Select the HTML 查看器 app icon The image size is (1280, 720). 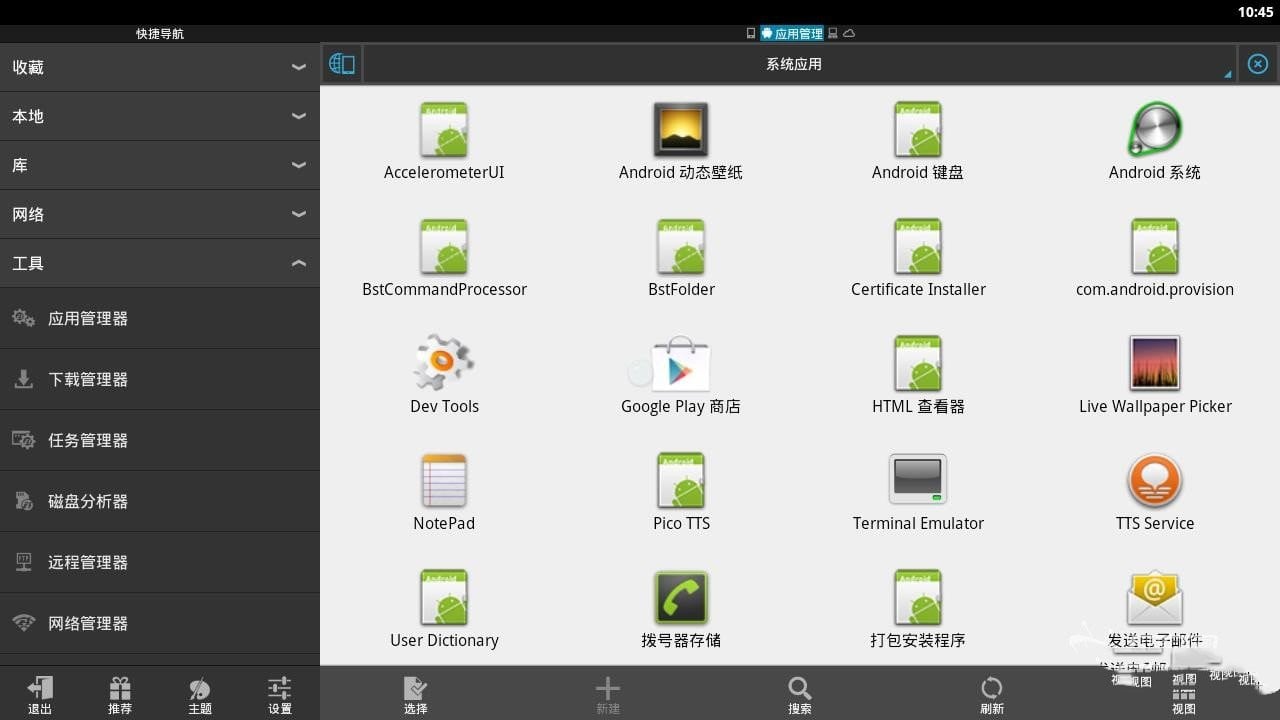click(918, 363)
